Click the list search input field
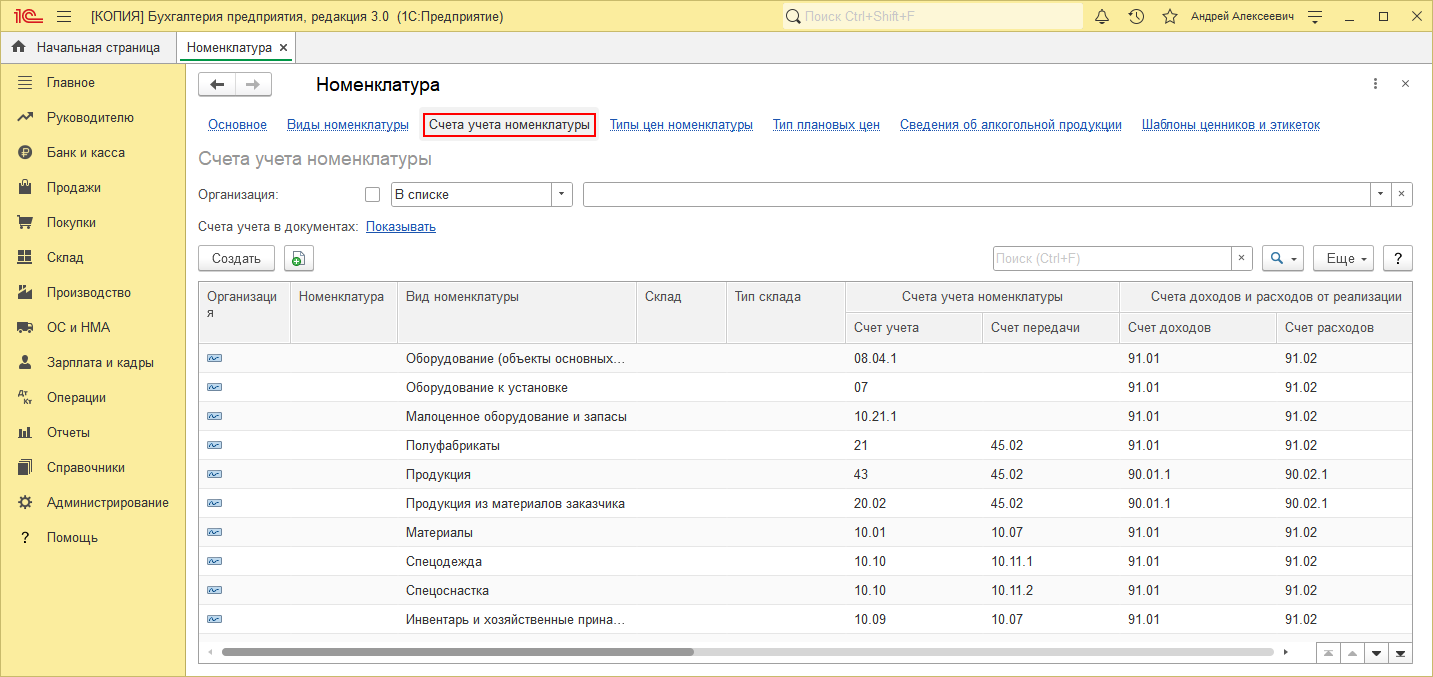Screen dimensions: 1433x677 point(1111,259)
